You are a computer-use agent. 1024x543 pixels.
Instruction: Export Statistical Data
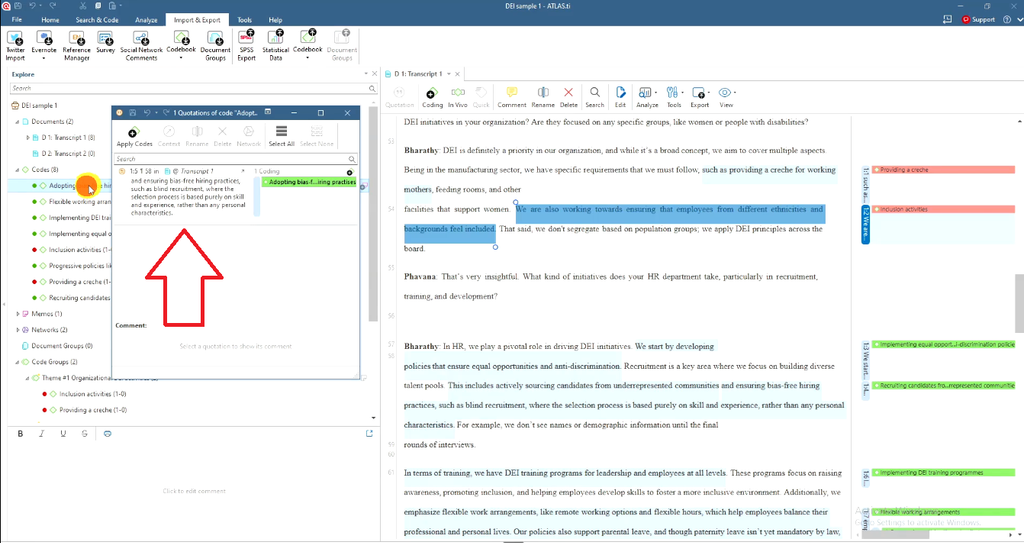[x=276, y=45]
